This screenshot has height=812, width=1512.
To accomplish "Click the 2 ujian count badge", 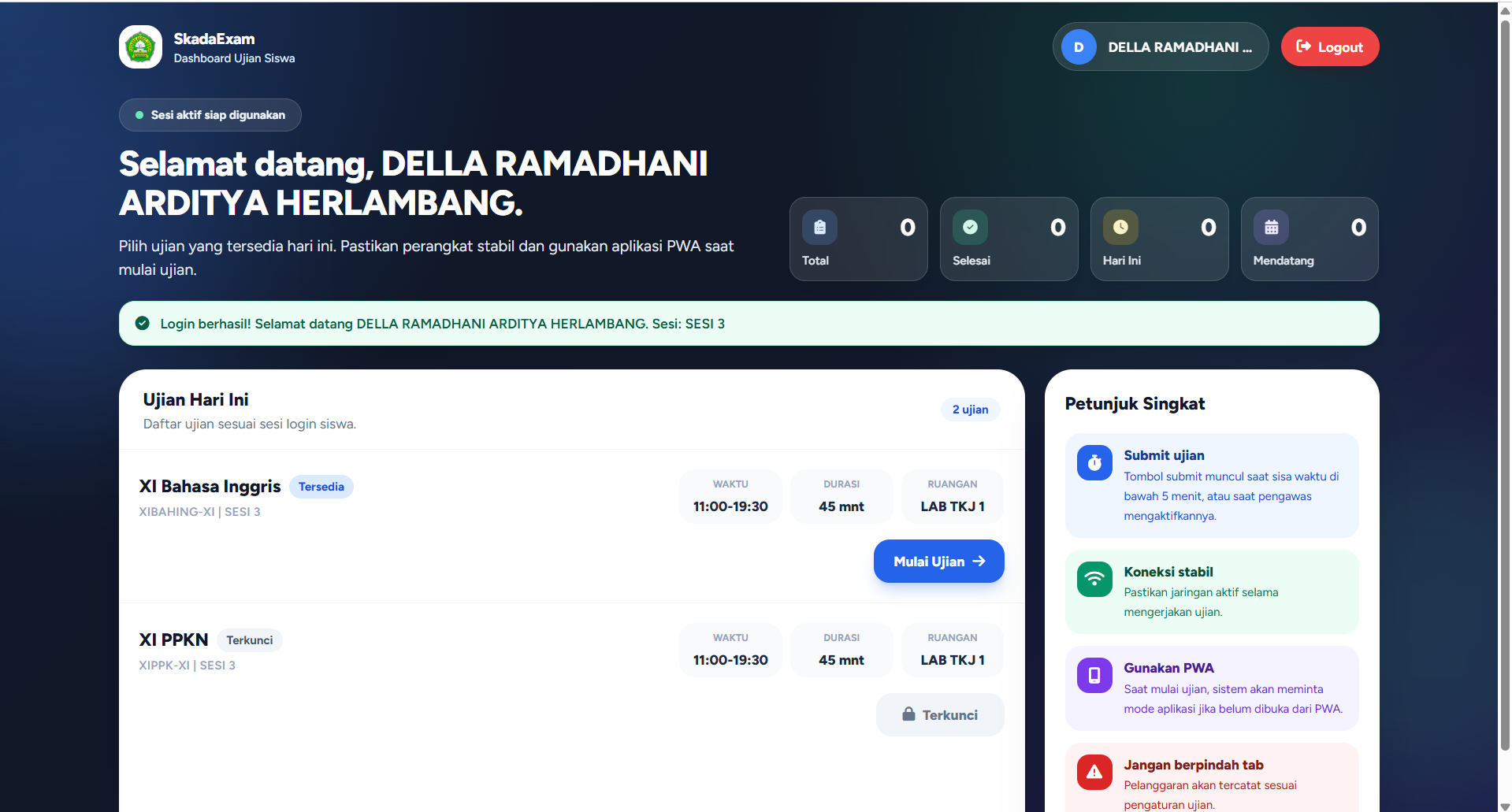I will click(x=971, y=410).
